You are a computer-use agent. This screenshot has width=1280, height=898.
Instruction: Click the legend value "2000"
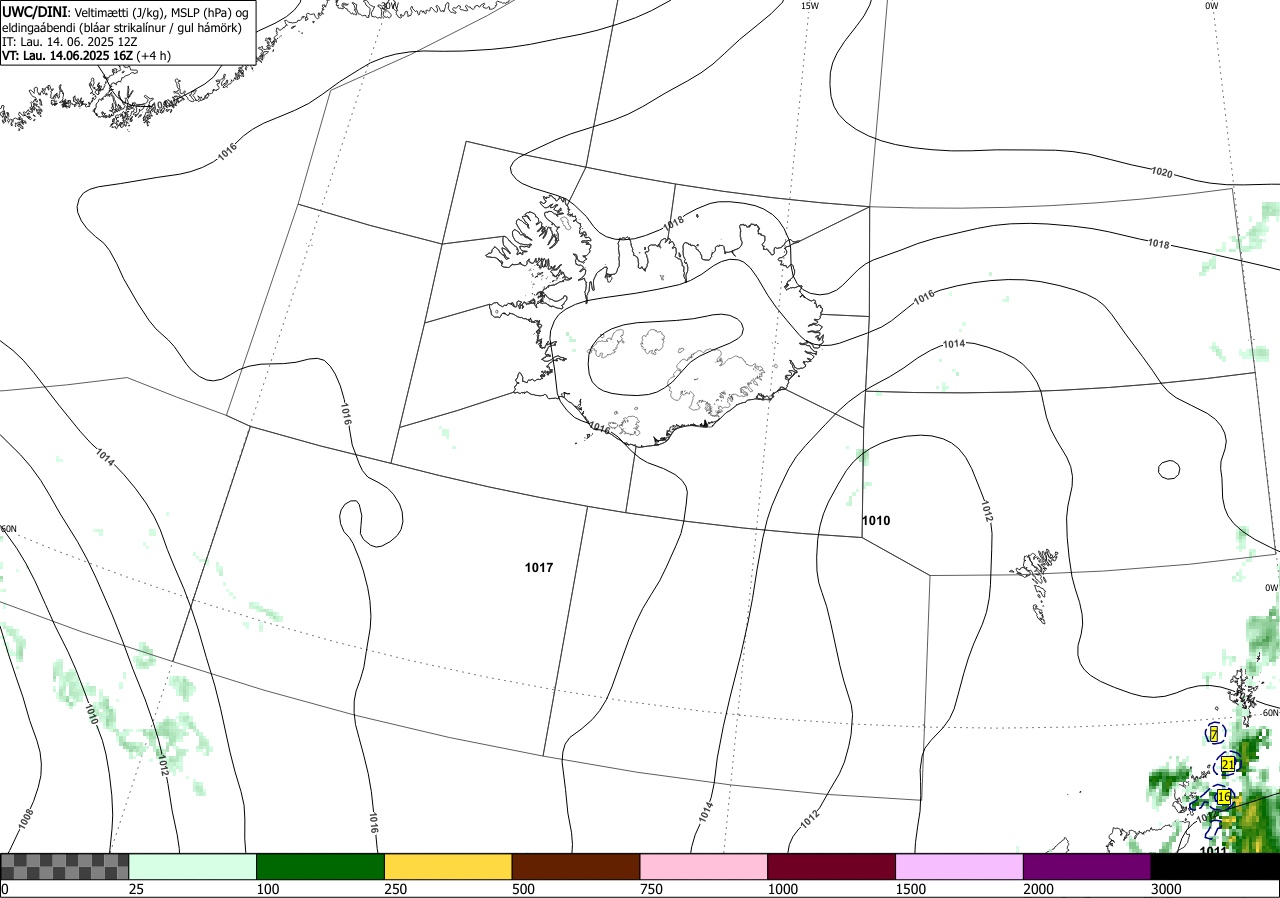click(1039, 889)
